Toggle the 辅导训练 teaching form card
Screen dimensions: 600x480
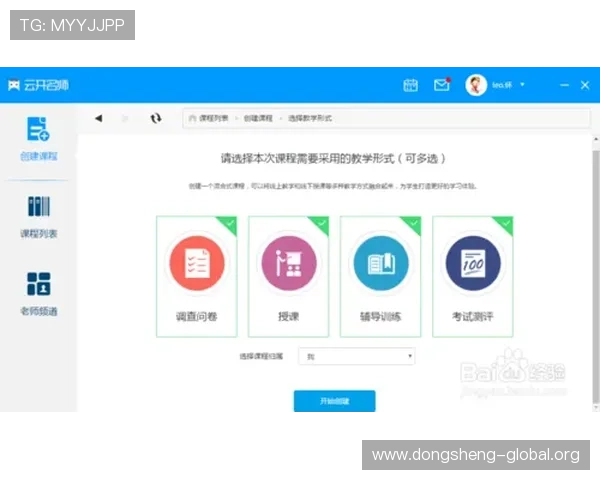(380, 276)
